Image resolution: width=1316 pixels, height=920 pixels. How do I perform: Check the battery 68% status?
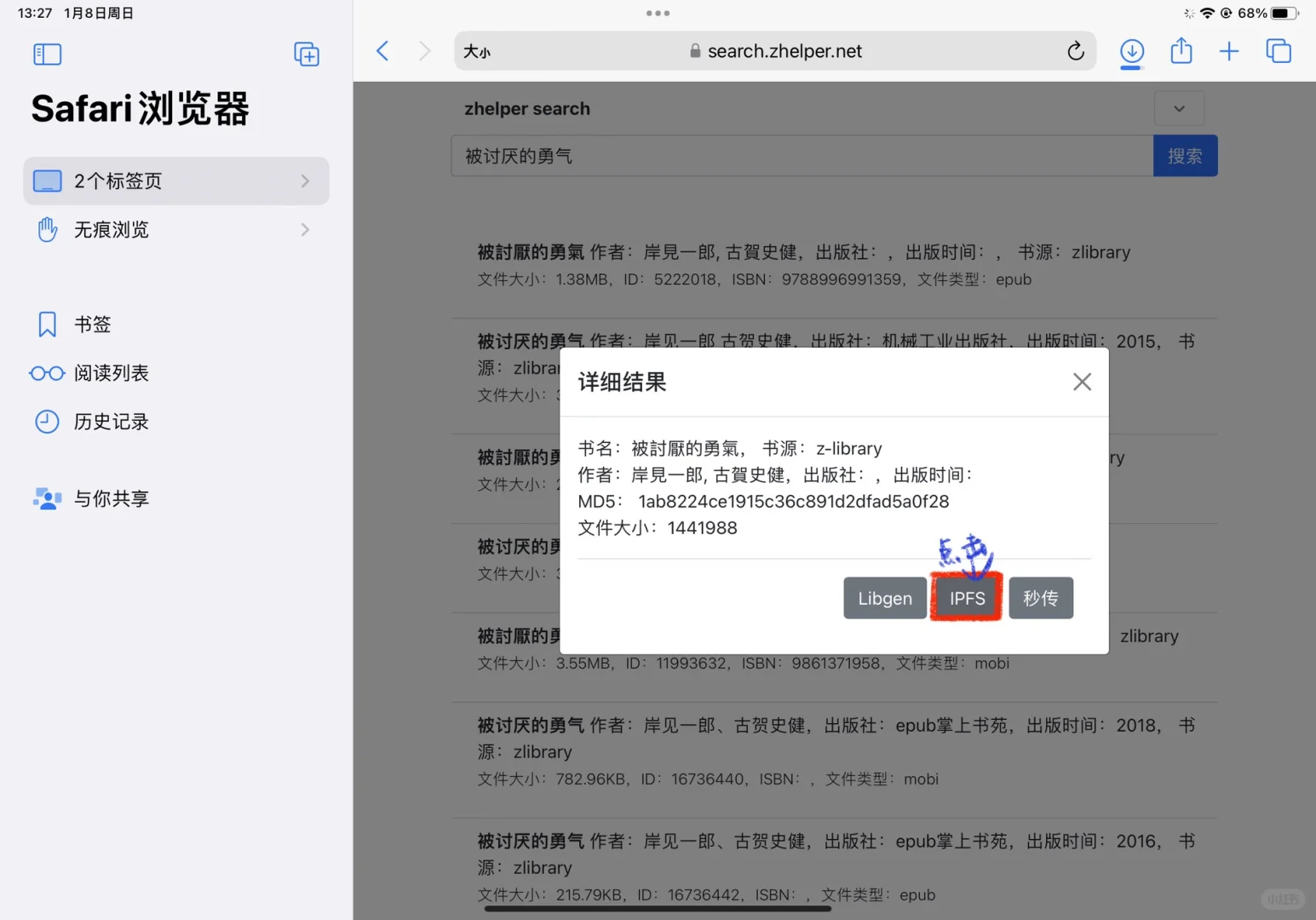click(1268, 13)
